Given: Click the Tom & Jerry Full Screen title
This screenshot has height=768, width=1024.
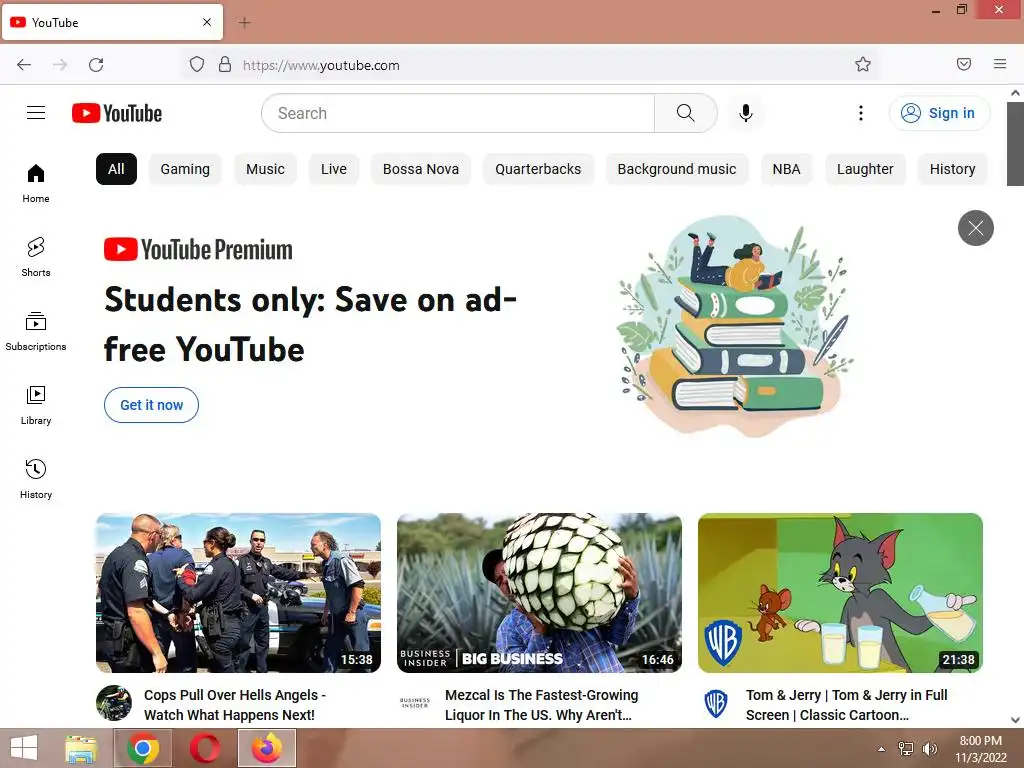Looking at the screenshot, I should (x=847, y=705).
